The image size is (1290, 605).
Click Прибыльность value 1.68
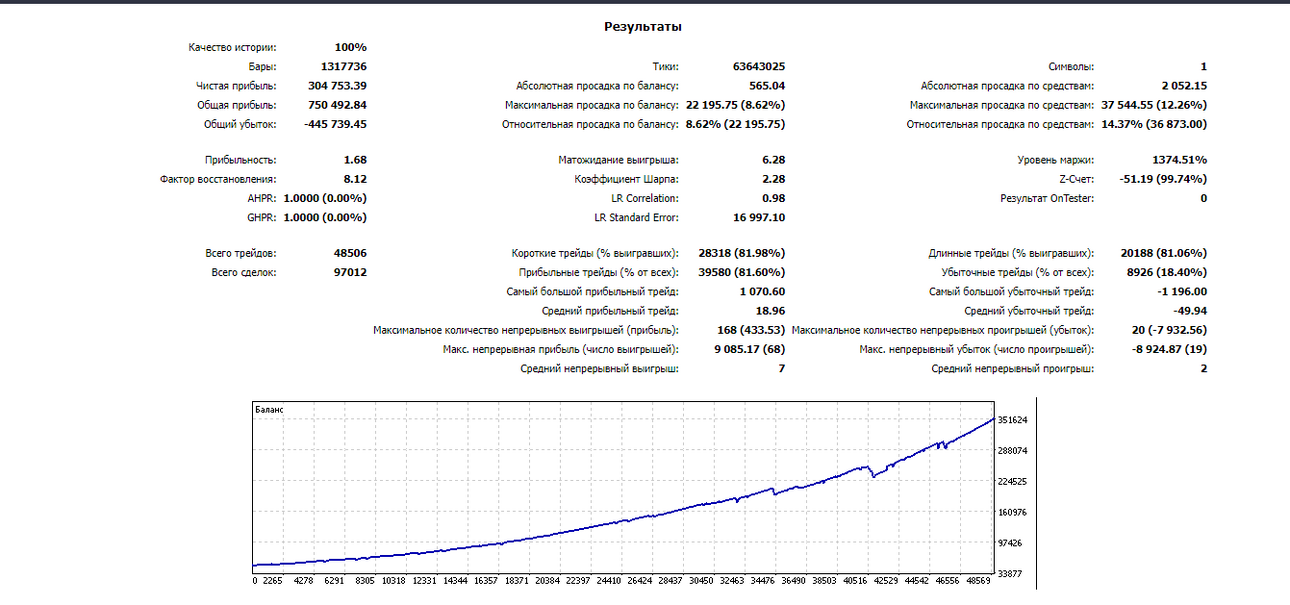point(355,160)
